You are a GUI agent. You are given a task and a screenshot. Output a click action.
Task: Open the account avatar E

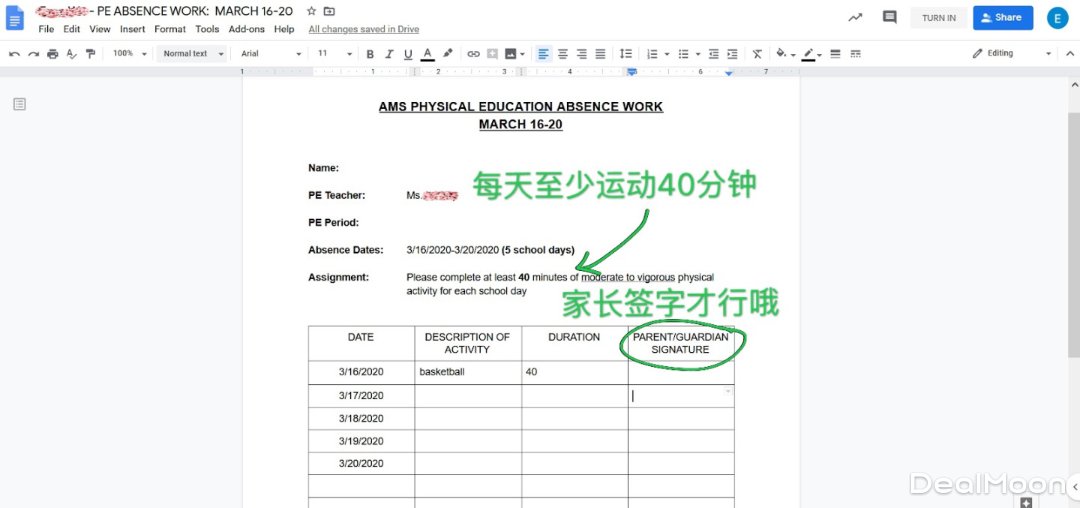[1057, 18]
